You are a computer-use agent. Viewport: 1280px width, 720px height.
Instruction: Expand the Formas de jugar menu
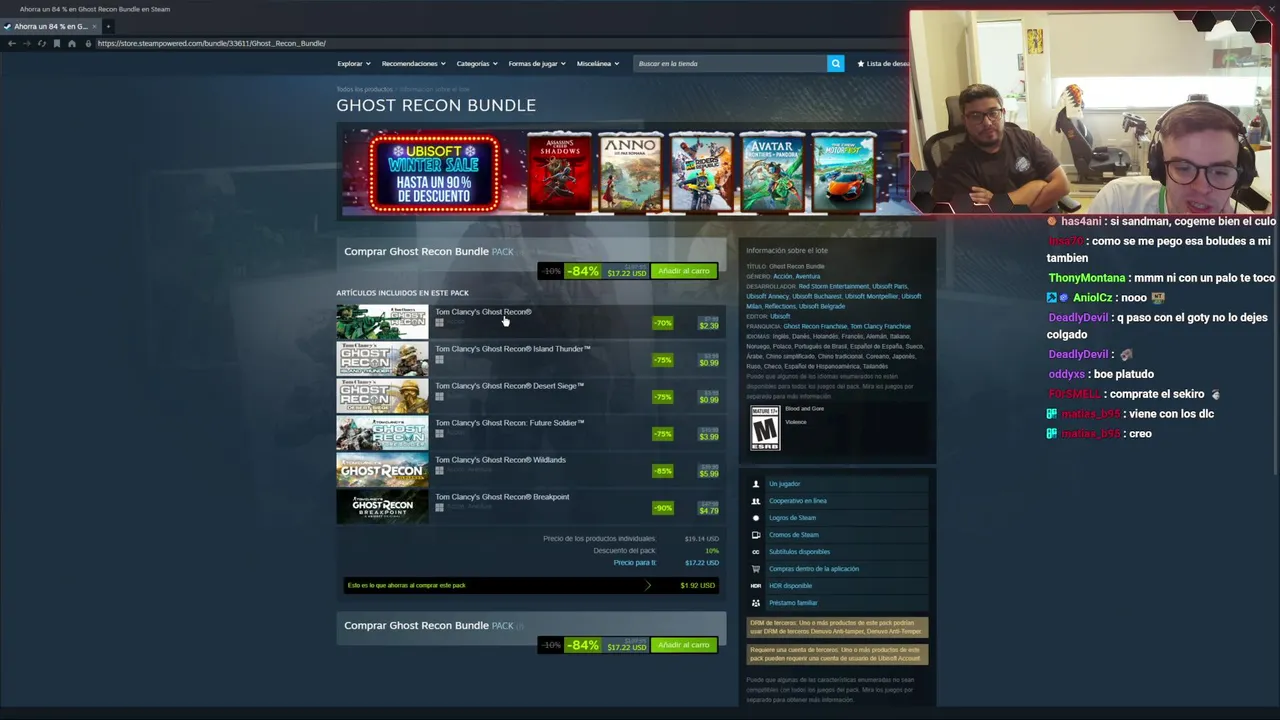(x=537, y=63)
